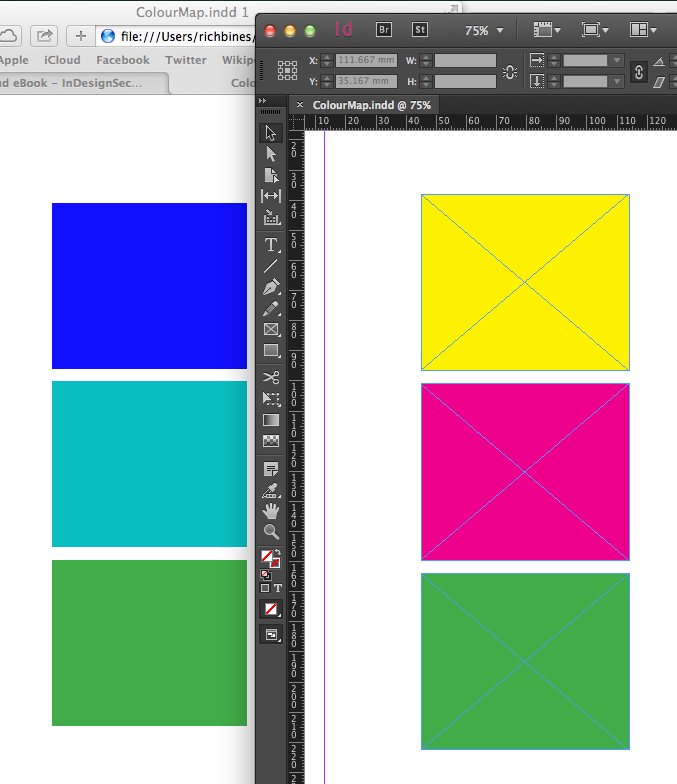This screenshot has width=677, height=784.
Task: Toggle constrain proportions for width and height
Action: (510, 72)
